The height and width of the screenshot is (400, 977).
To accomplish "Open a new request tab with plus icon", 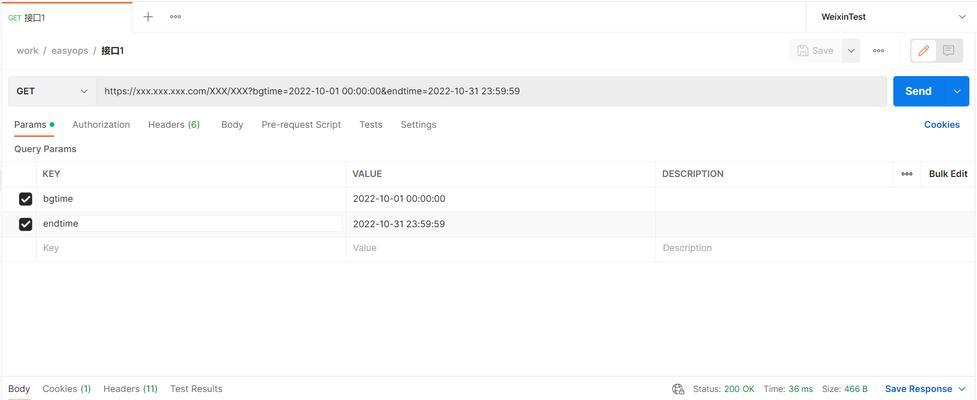I will [x=148, y=17].
